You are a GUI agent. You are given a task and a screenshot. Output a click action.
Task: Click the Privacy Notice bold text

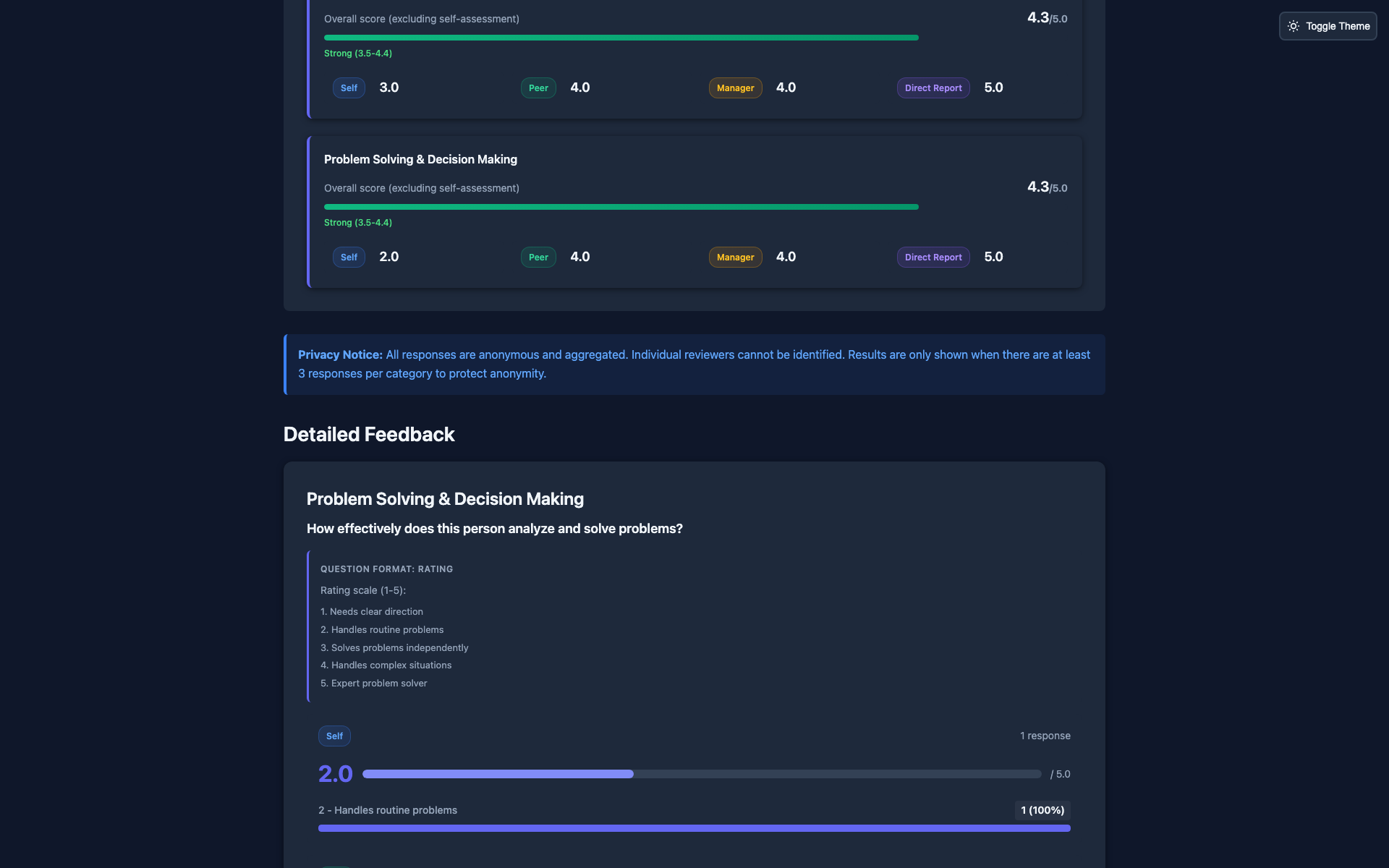click(x=339, y=354)
